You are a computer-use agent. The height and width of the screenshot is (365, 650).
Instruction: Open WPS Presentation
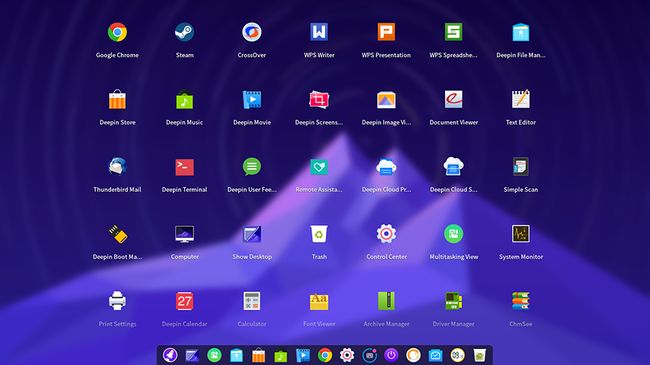point(386,32)
